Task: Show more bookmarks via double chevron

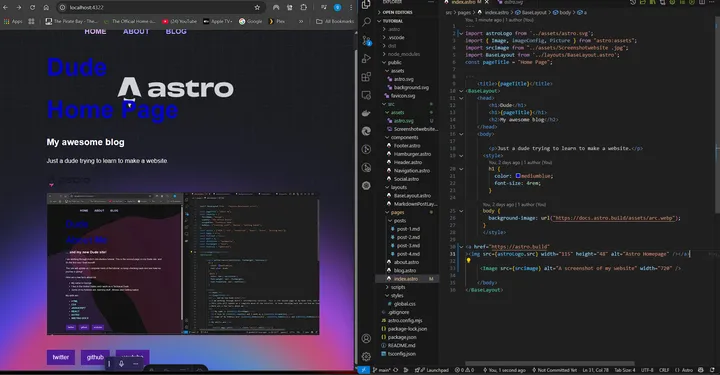Action: coord(301,21)
